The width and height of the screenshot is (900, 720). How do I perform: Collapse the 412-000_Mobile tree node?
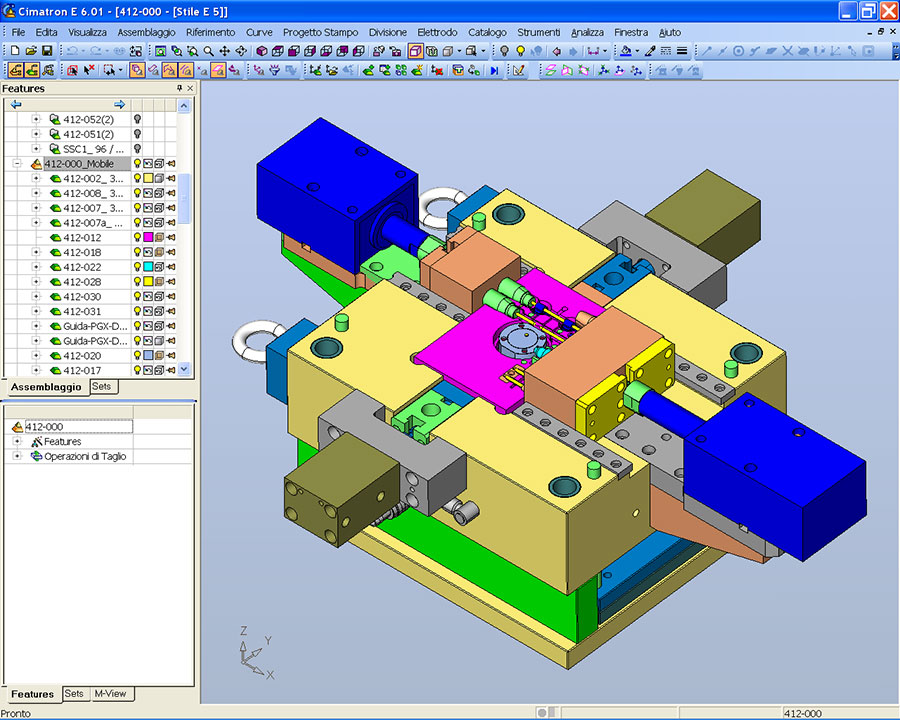point(17,164)
